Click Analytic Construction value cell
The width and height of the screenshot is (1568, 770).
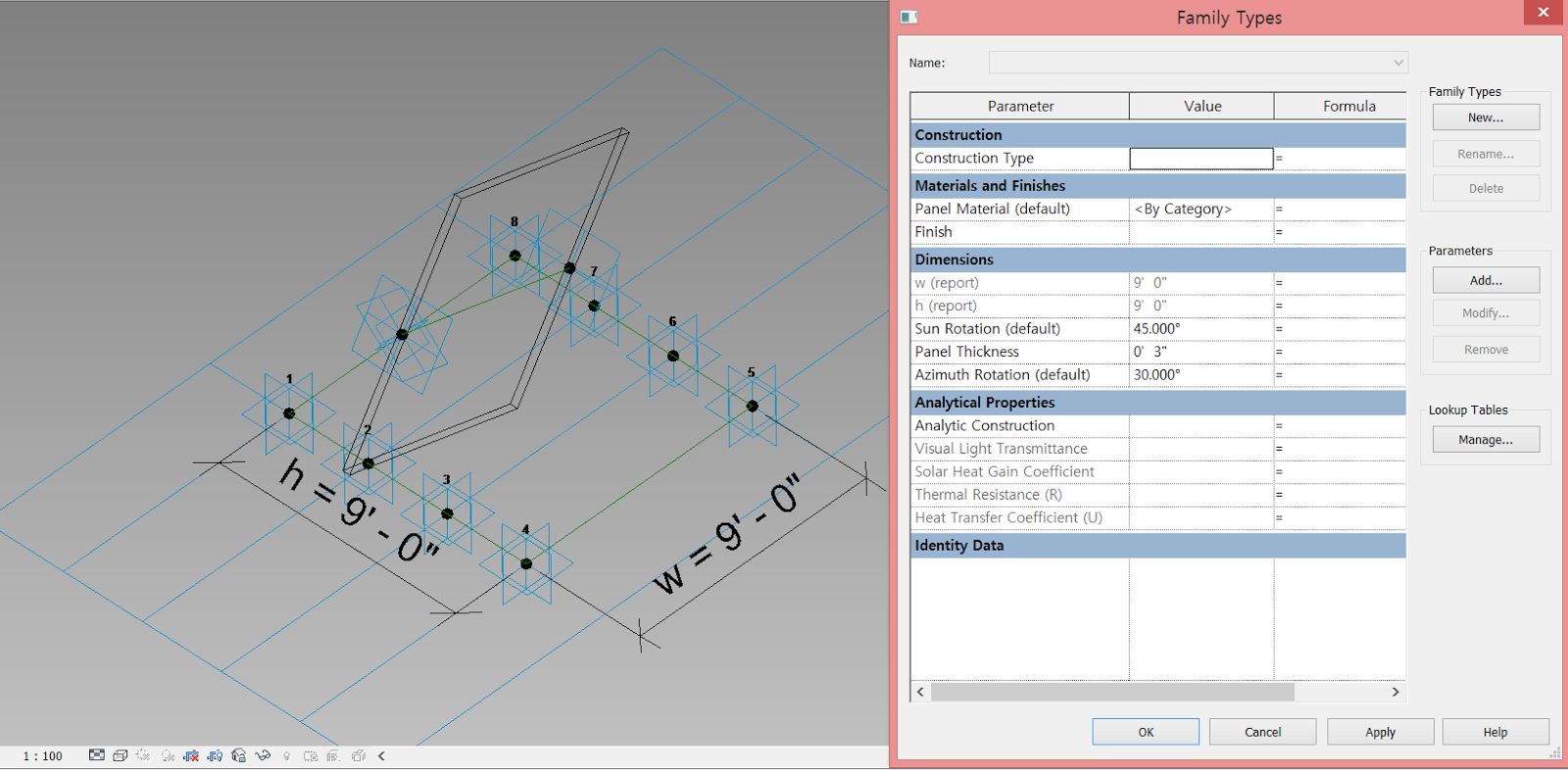coord(1201,426)
